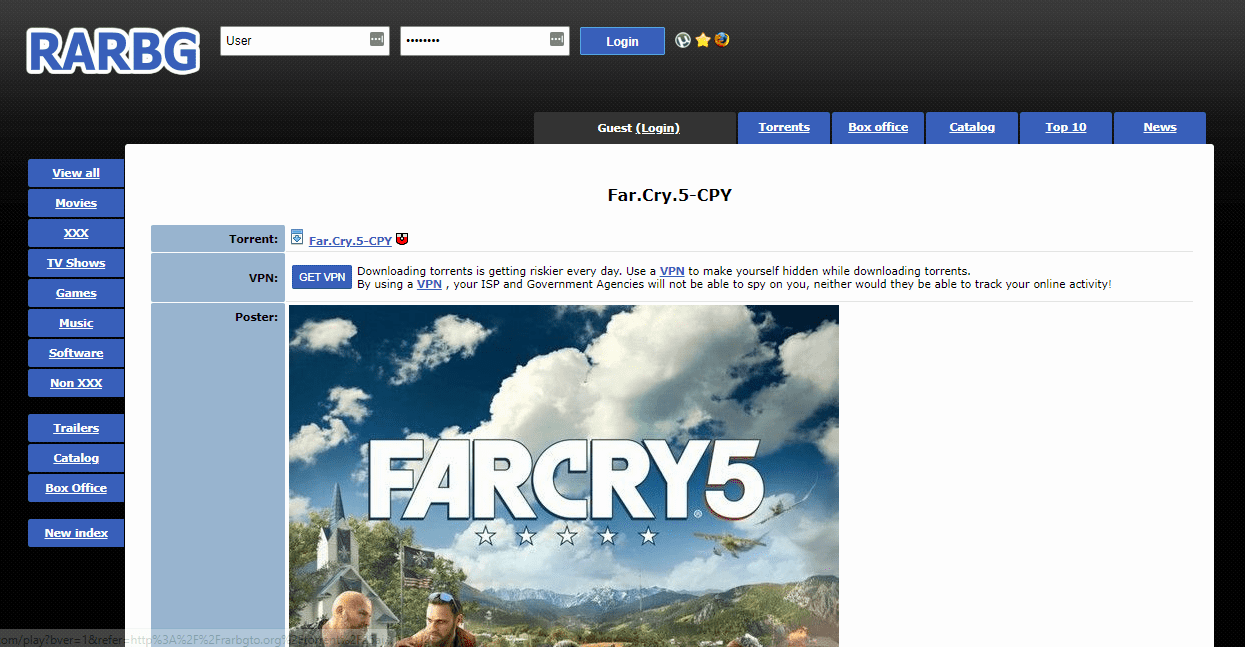Screen dimensions: 1245x647
Task: Select Games in the left sidebar
Action: tap(76, 293)
